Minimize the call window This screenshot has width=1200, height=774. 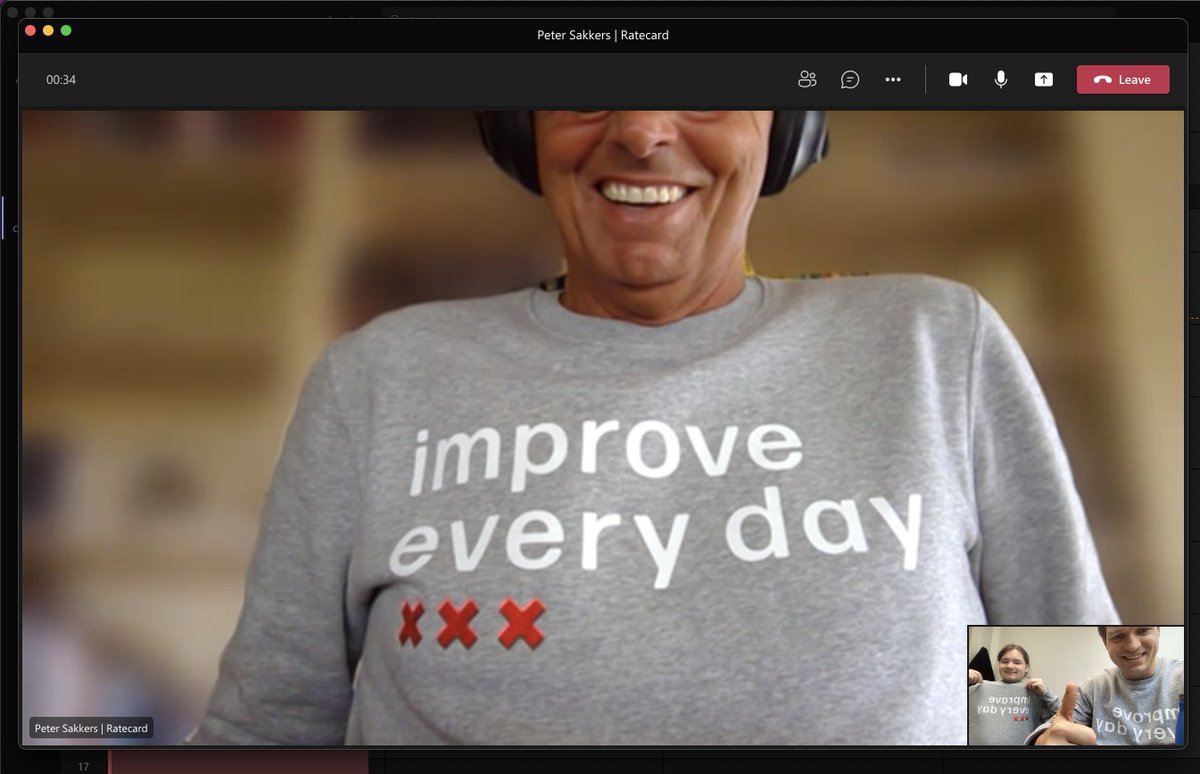point(48,31)
